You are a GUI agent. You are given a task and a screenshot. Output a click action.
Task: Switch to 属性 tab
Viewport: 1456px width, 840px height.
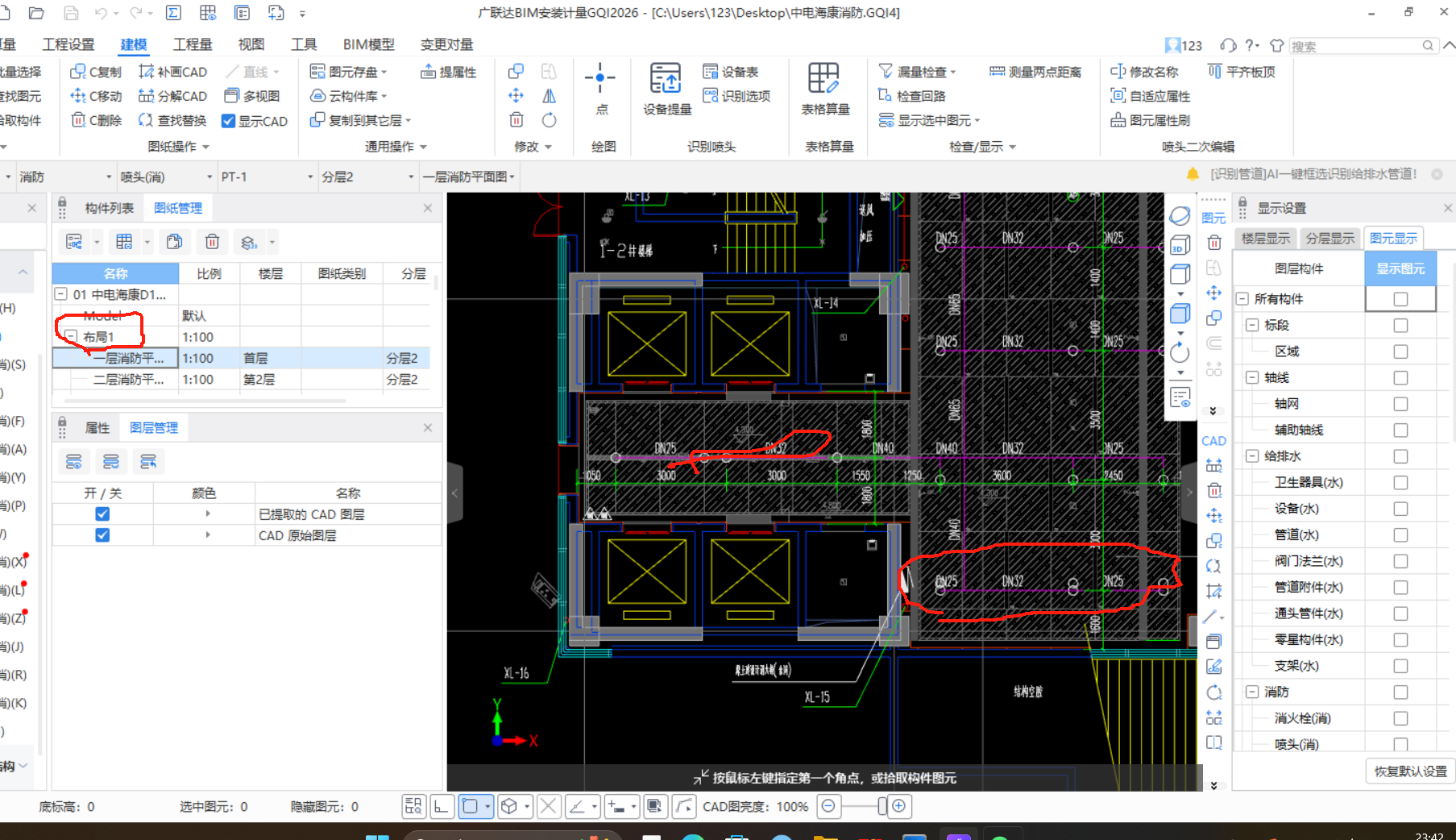pyautogui.click(x=97, y=428)
